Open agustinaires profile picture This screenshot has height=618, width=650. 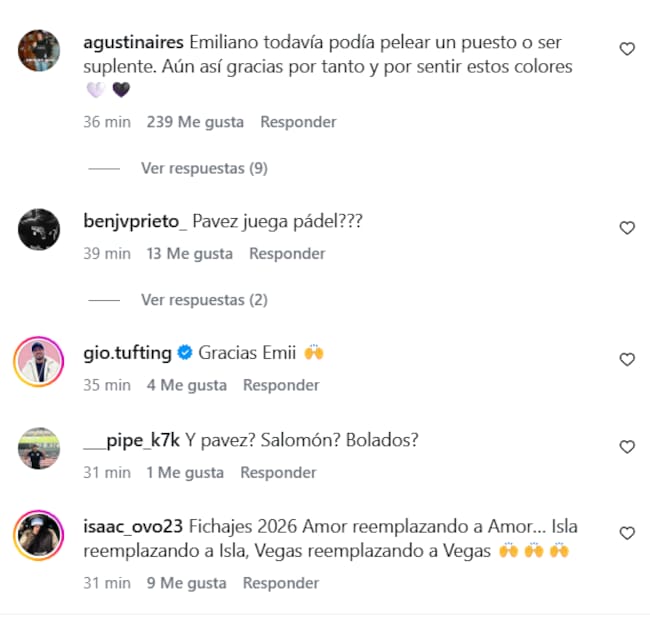coord(39,50)
